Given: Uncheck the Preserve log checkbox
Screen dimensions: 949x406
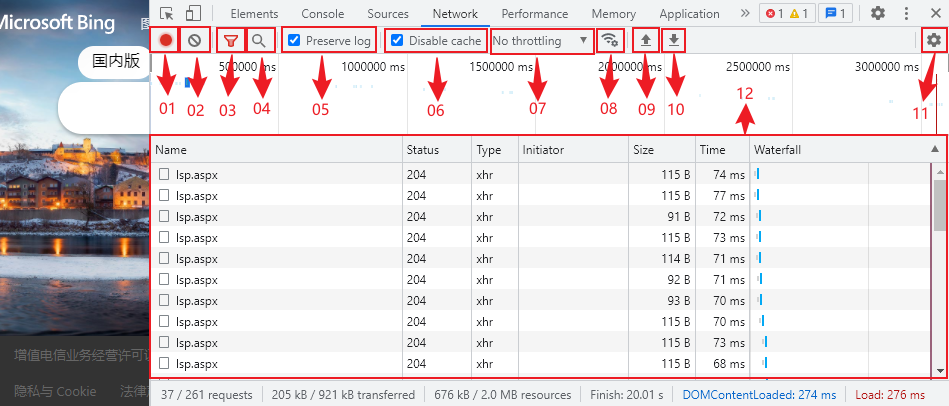Looking at the screenshot, I should pyautogui.click(x=294, y=41).
